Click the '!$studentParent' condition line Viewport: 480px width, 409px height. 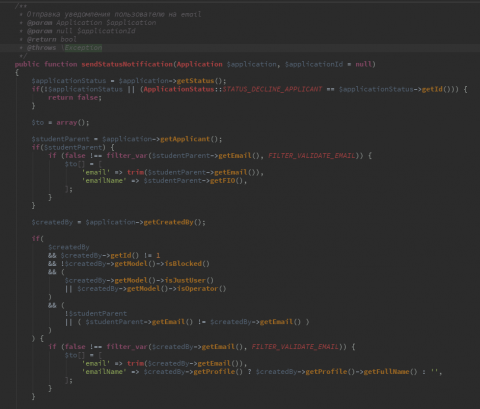pos(96,313)
